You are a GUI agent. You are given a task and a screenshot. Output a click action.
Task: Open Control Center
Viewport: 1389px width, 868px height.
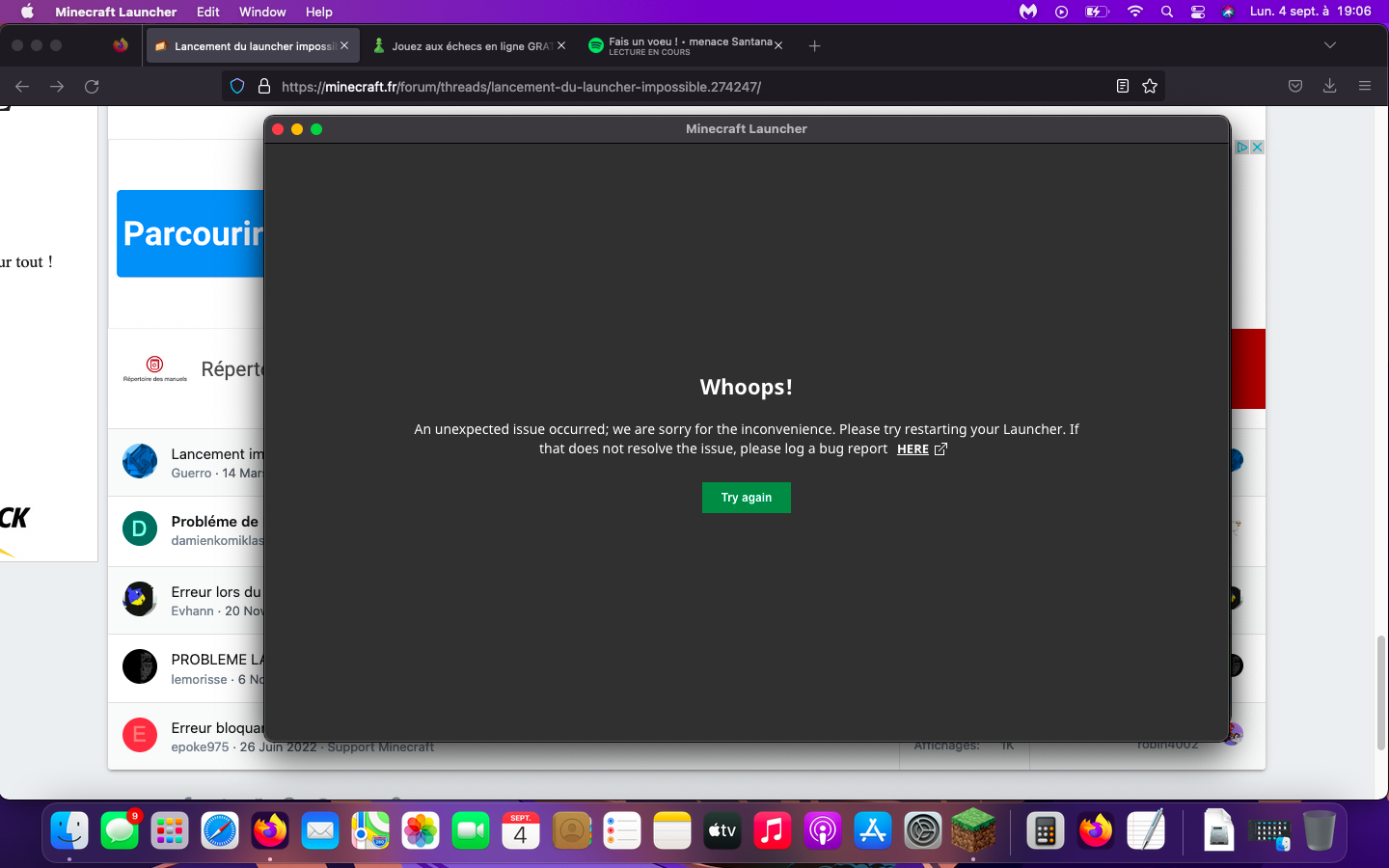click(1198, 12)
